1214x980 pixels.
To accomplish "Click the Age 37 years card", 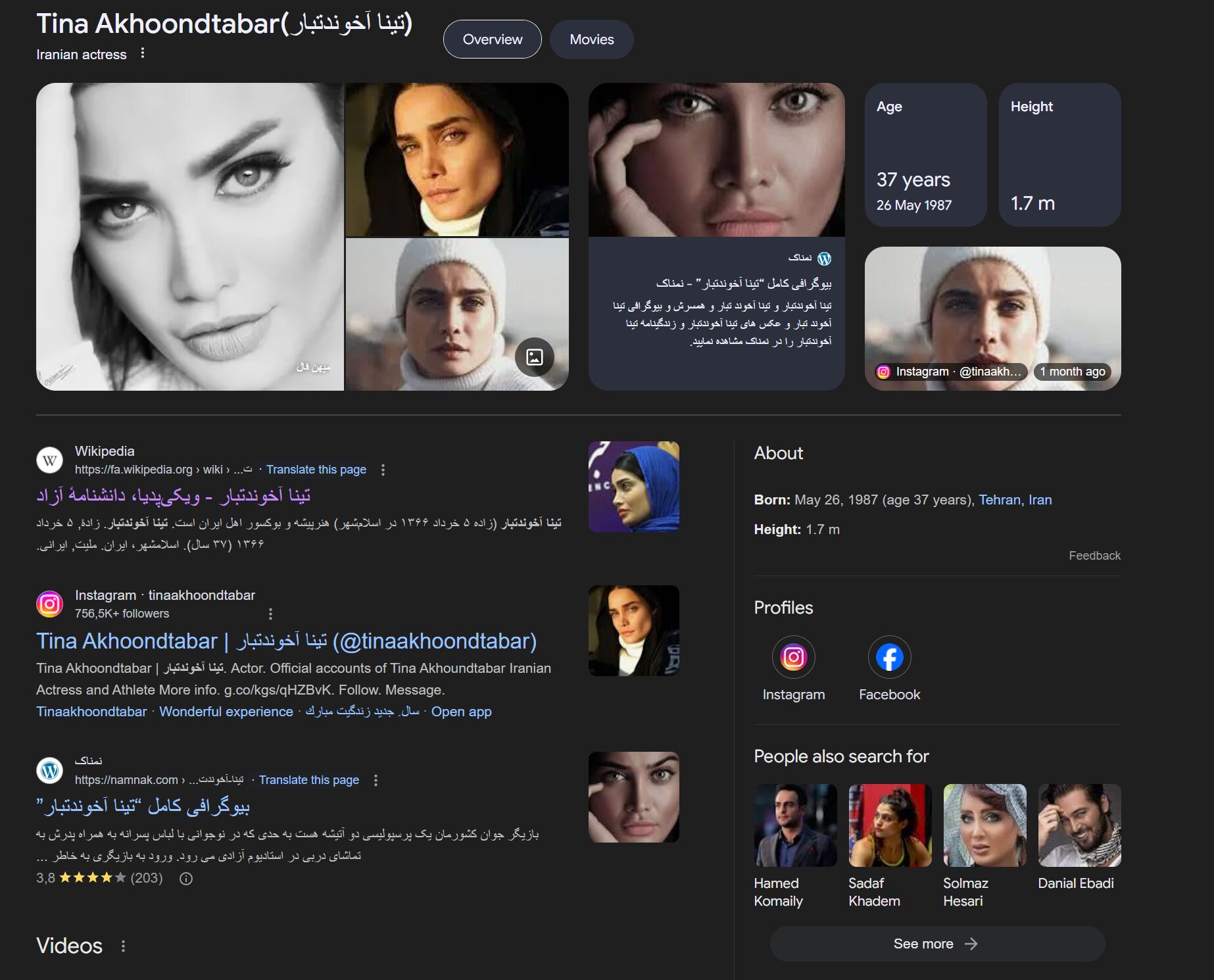I will coord(925,155).
